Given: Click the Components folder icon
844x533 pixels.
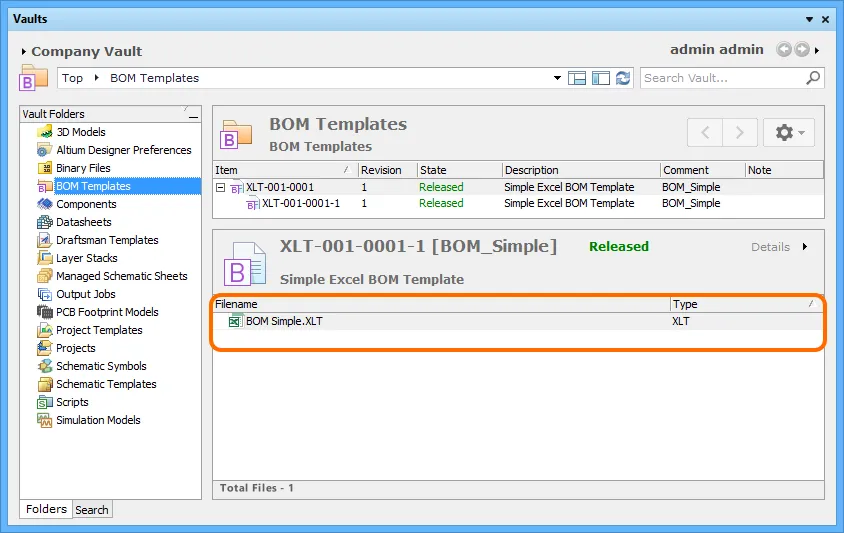Looking at the screenshot, I should pos(45,204).
